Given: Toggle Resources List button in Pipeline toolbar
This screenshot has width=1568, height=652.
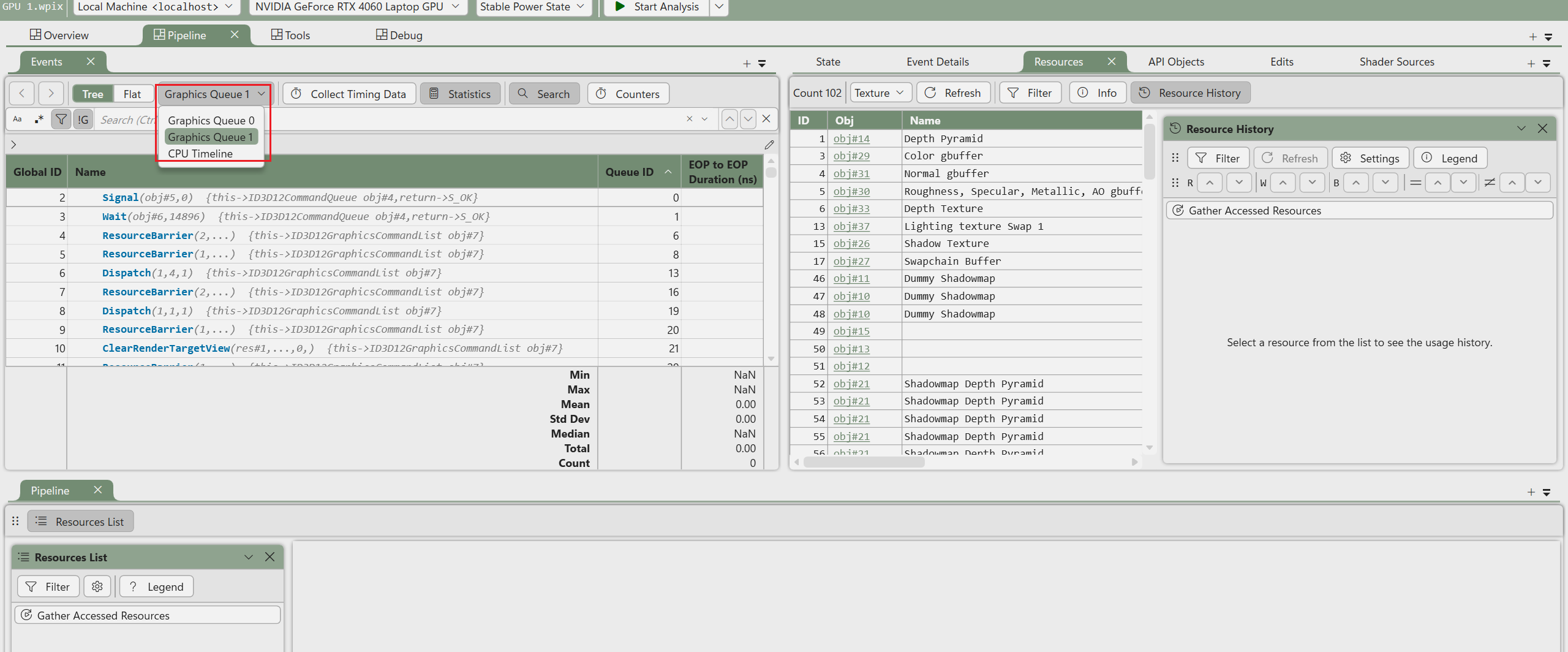Looking at the screenshot, I should tap(80, 521).
